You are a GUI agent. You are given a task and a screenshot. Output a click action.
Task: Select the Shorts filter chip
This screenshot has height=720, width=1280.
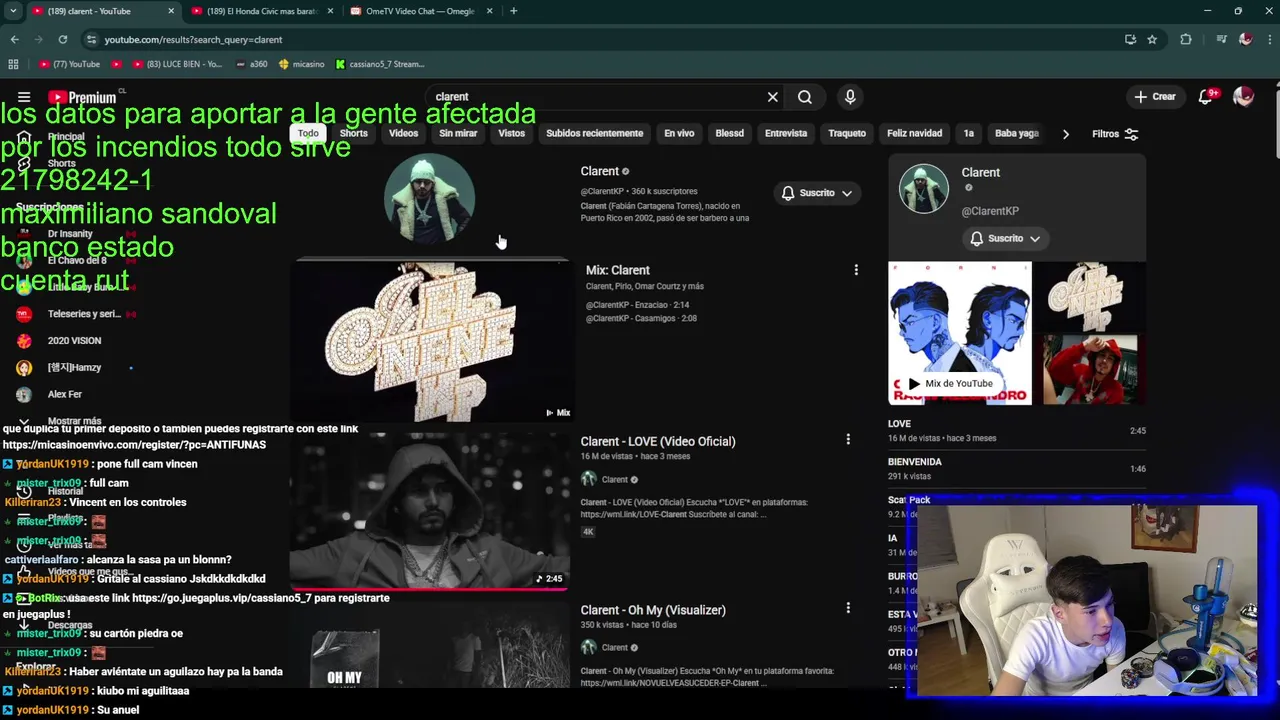[354, 133]
